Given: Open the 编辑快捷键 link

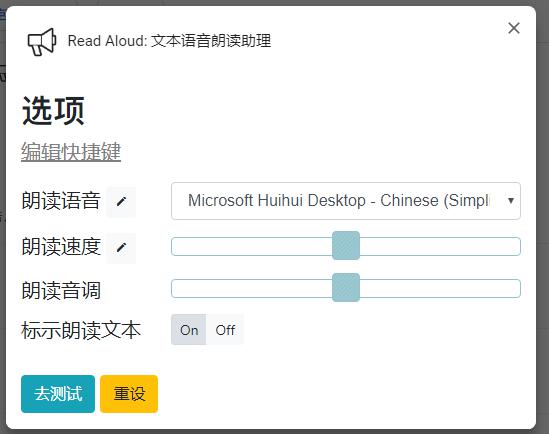Looking at the screenshot, I should 71,152.
